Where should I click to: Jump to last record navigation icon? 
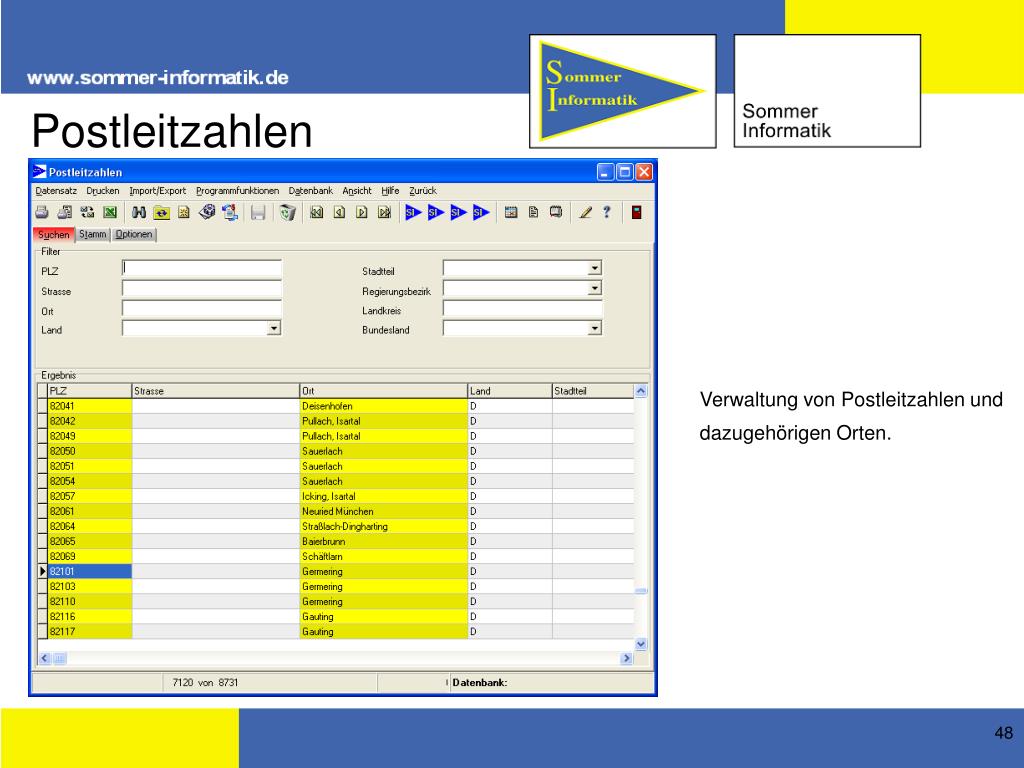[x=385, y=212]
